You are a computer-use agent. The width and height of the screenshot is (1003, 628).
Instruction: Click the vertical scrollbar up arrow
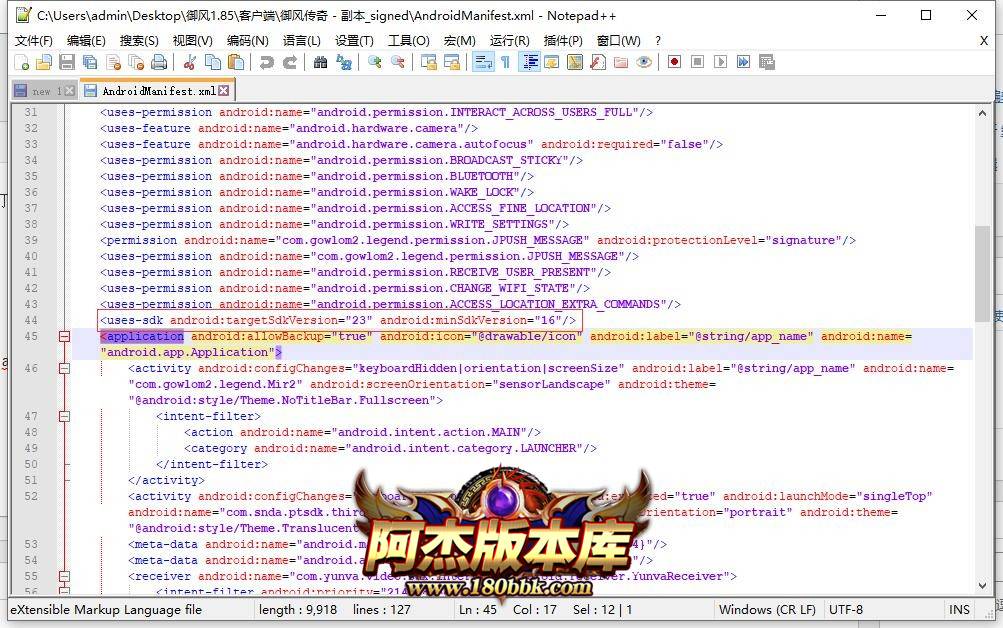[x=982, y=113]
